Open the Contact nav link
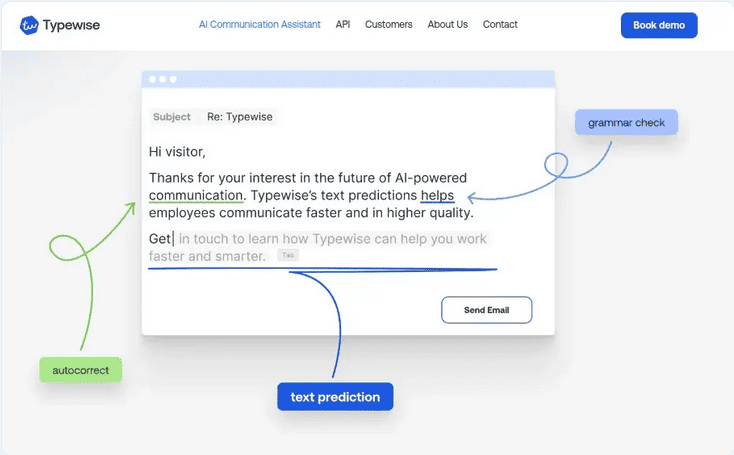Screen dimensions: 734x455 click(x=500, y=24)
